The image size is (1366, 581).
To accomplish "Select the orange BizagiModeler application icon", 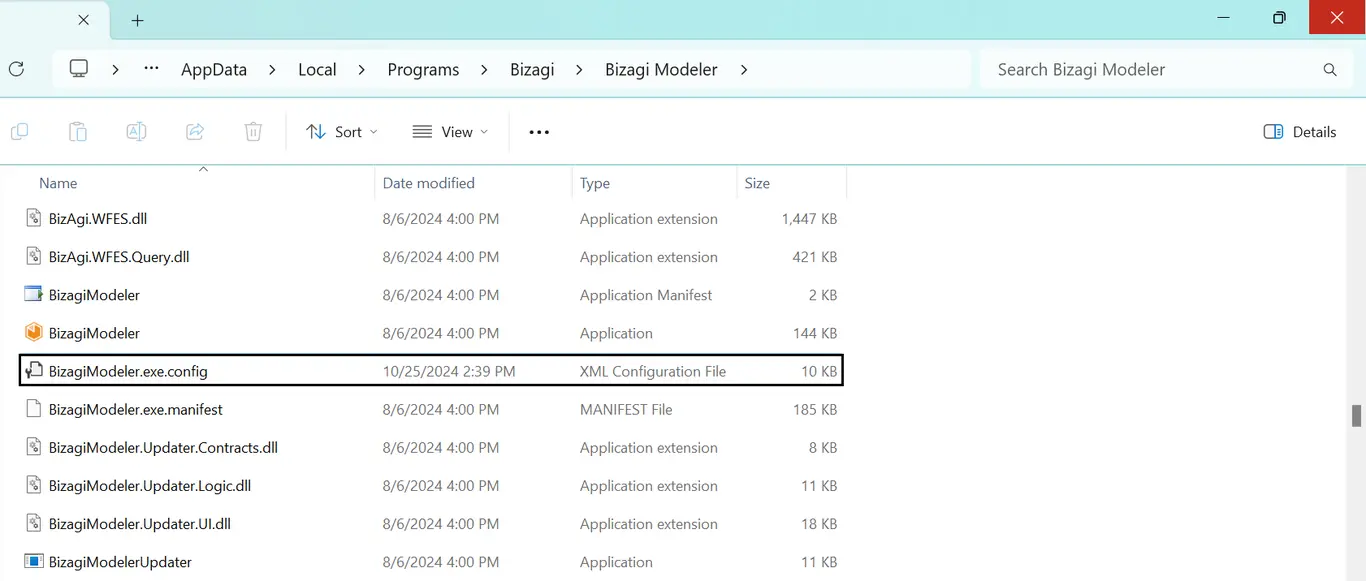I will pyautogui.click(x=33, y=333).
